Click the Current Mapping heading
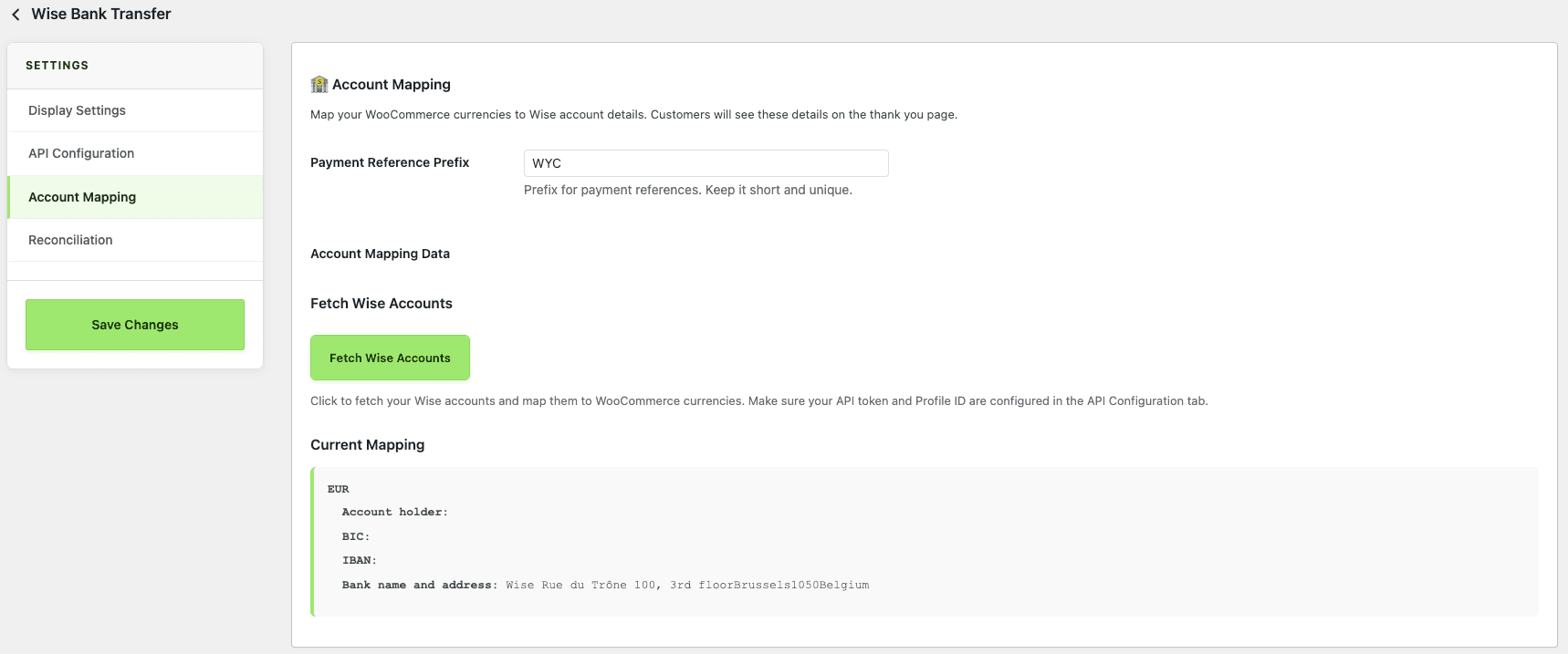This screenshot has height=654, width=1568. tap(367, 444)
